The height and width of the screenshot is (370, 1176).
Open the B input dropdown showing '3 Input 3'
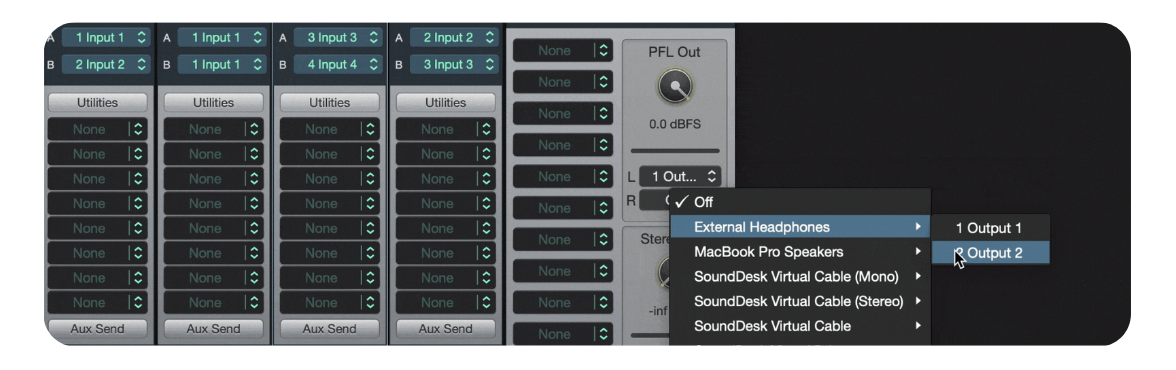click(454, 65)
